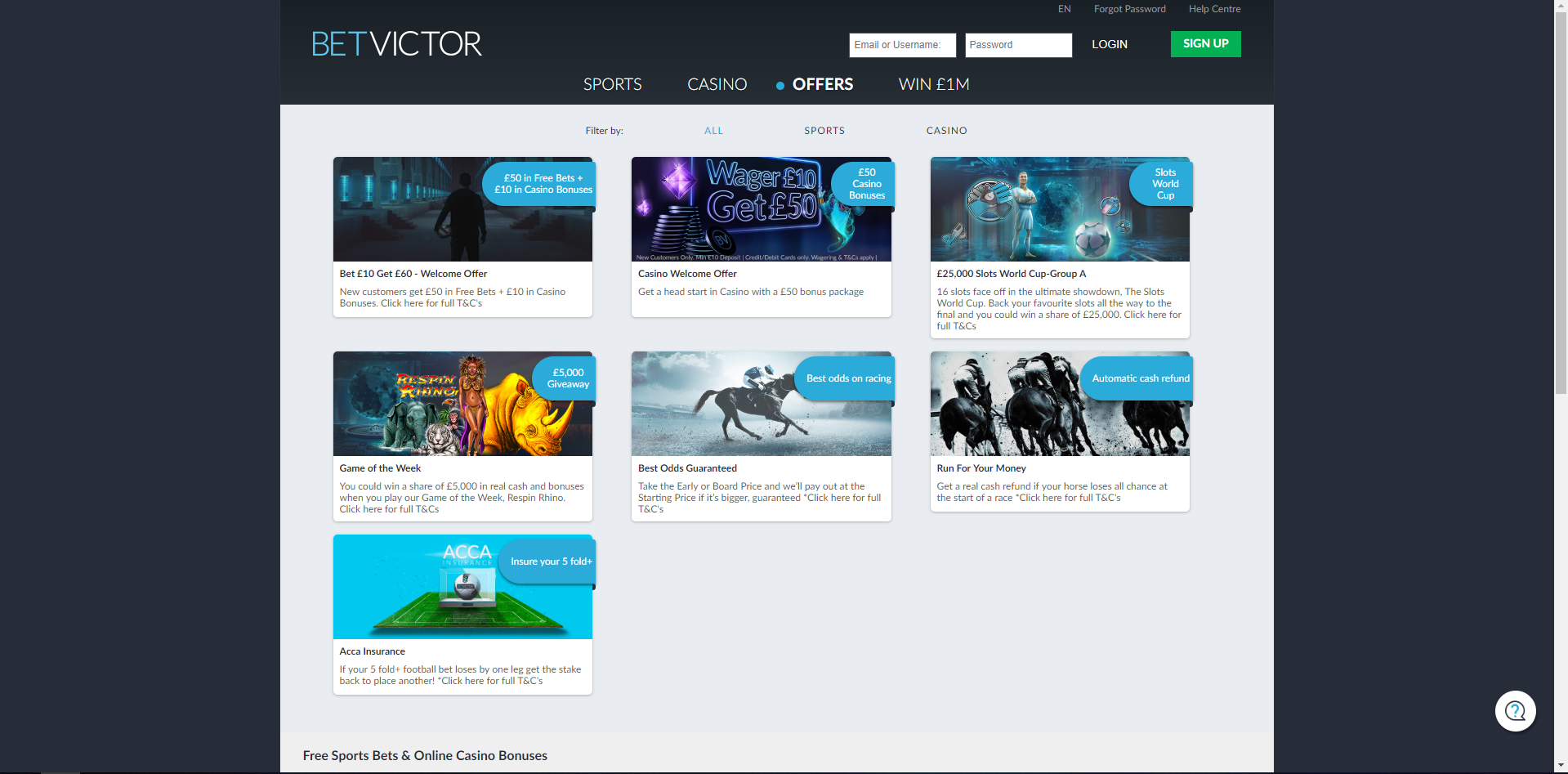Click the "£5,000 Giveaway" badge
Image resolution: width=1568 pixels, height=774 pixels.
tap(567, 378)
